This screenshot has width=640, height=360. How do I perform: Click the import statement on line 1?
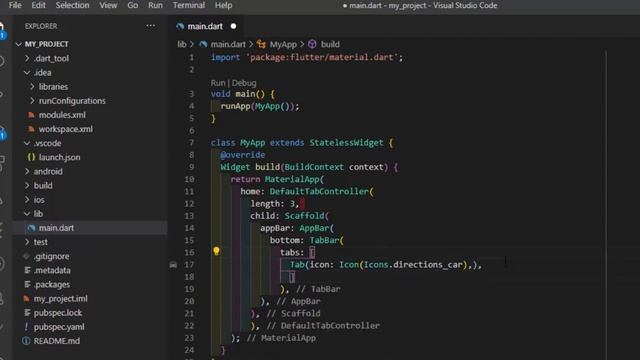307,58
